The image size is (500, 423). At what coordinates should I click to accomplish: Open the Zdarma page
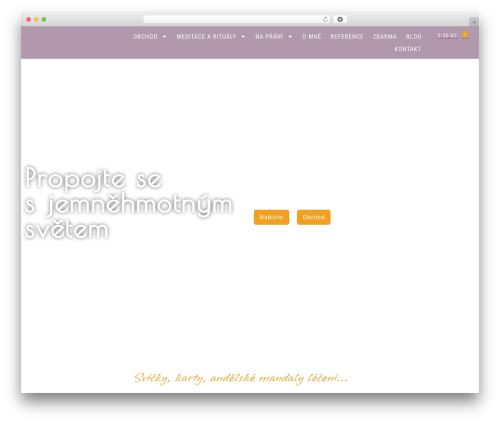(x=384, y=37)
